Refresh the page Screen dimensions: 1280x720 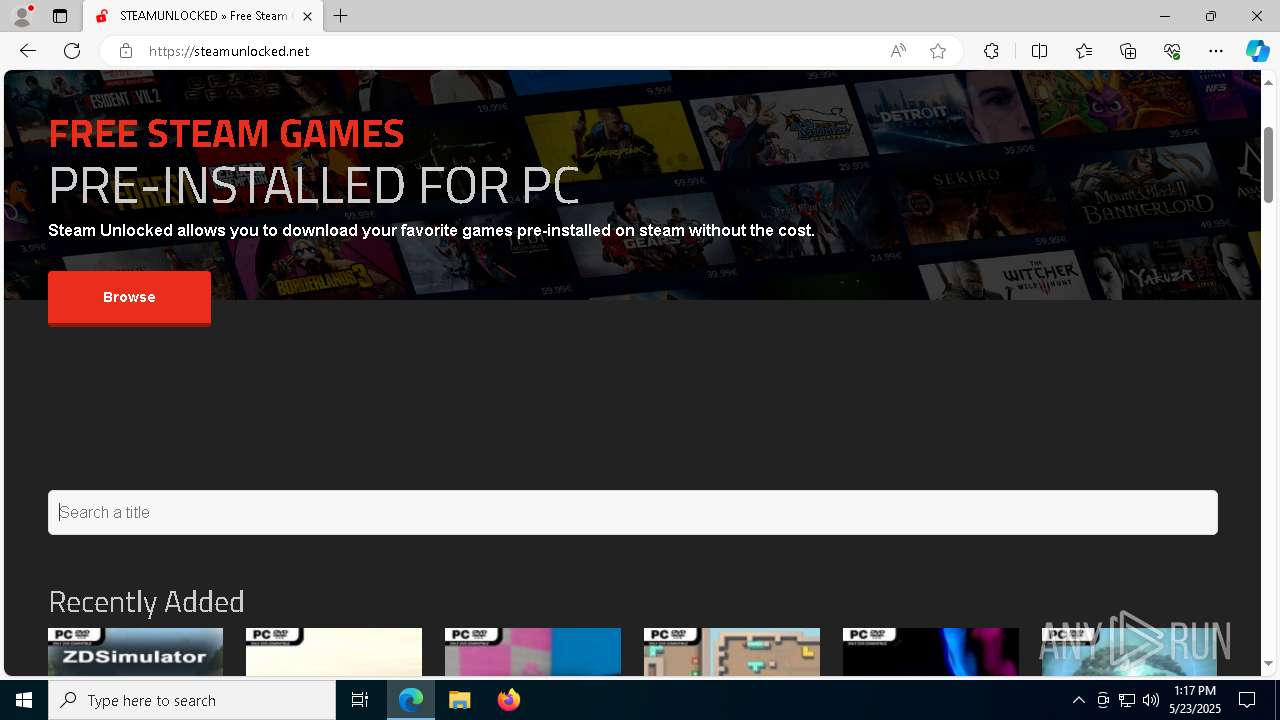click(x=72, y=51)
